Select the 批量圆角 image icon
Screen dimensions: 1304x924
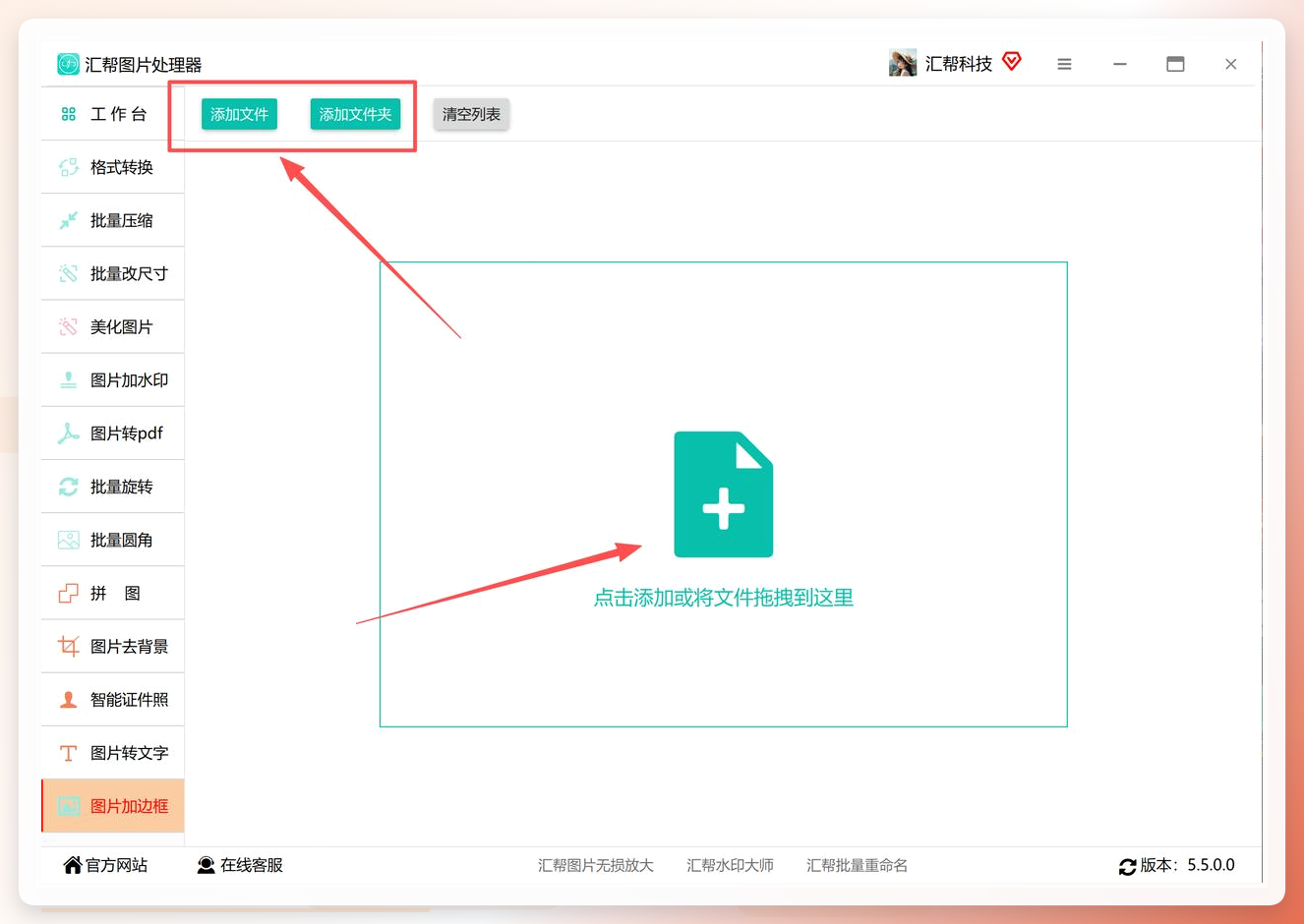(68, 540)
